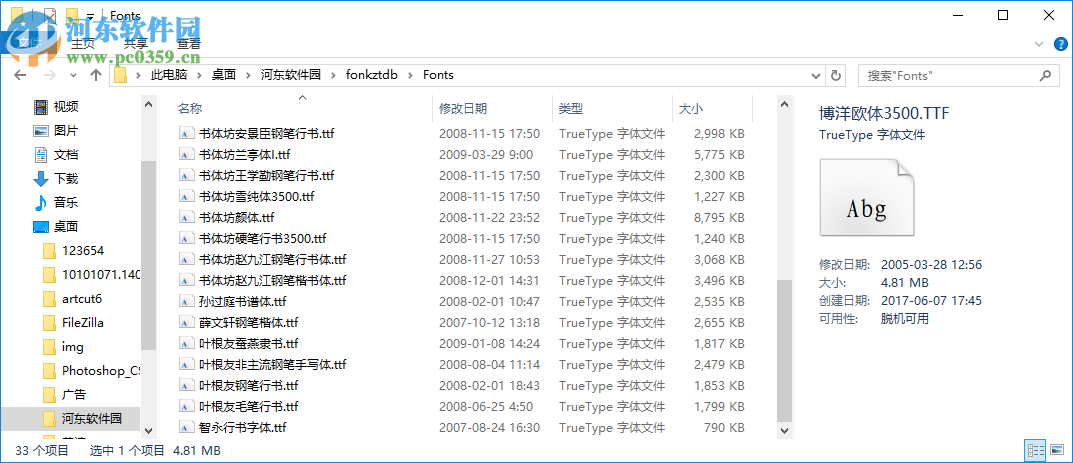Click the file list scrollbar thumb
Viewport: 1073px width, 463px height.
[x=784, y=350]
